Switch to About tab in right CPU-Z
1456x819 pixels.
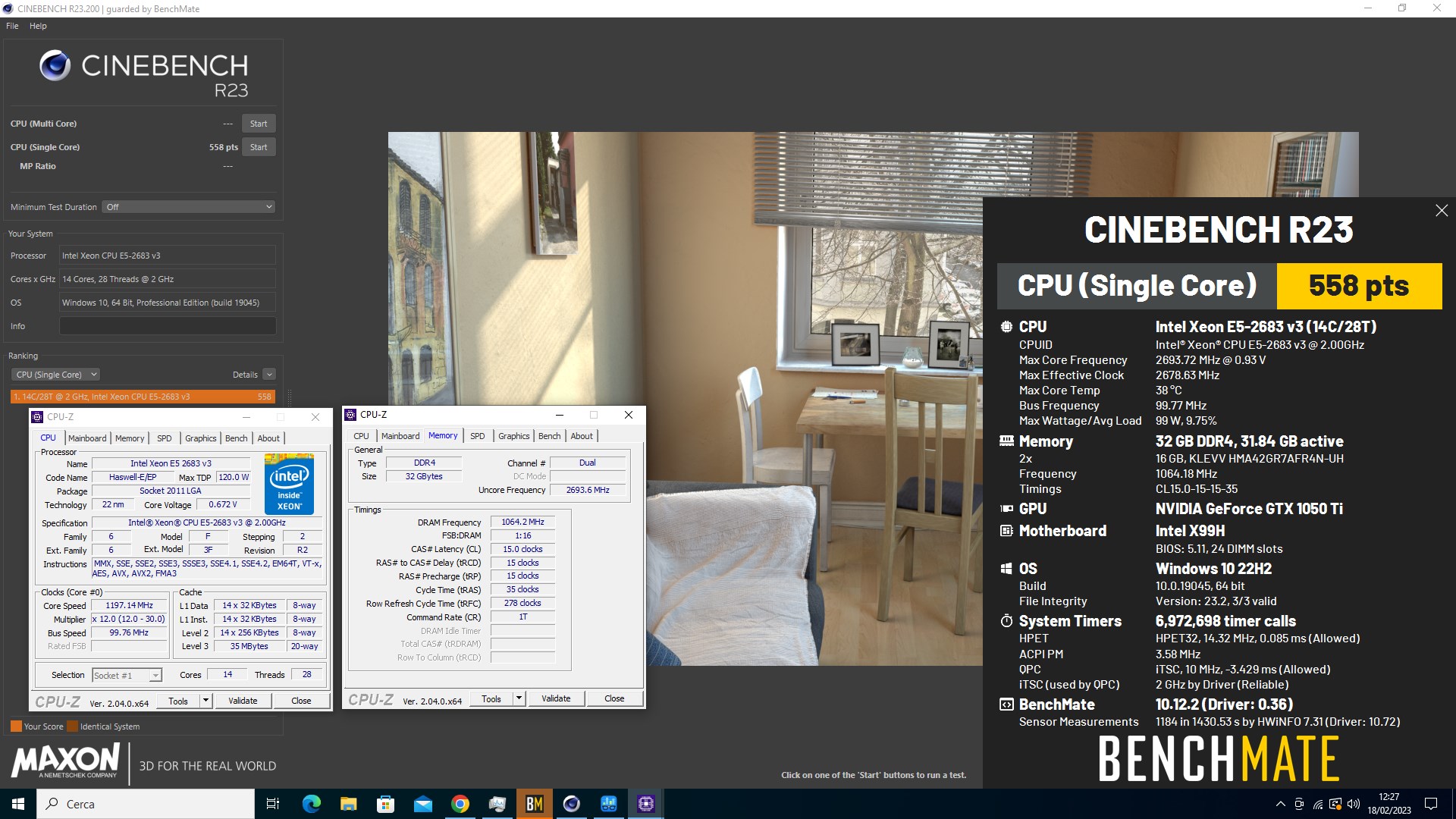coord(582,436)
